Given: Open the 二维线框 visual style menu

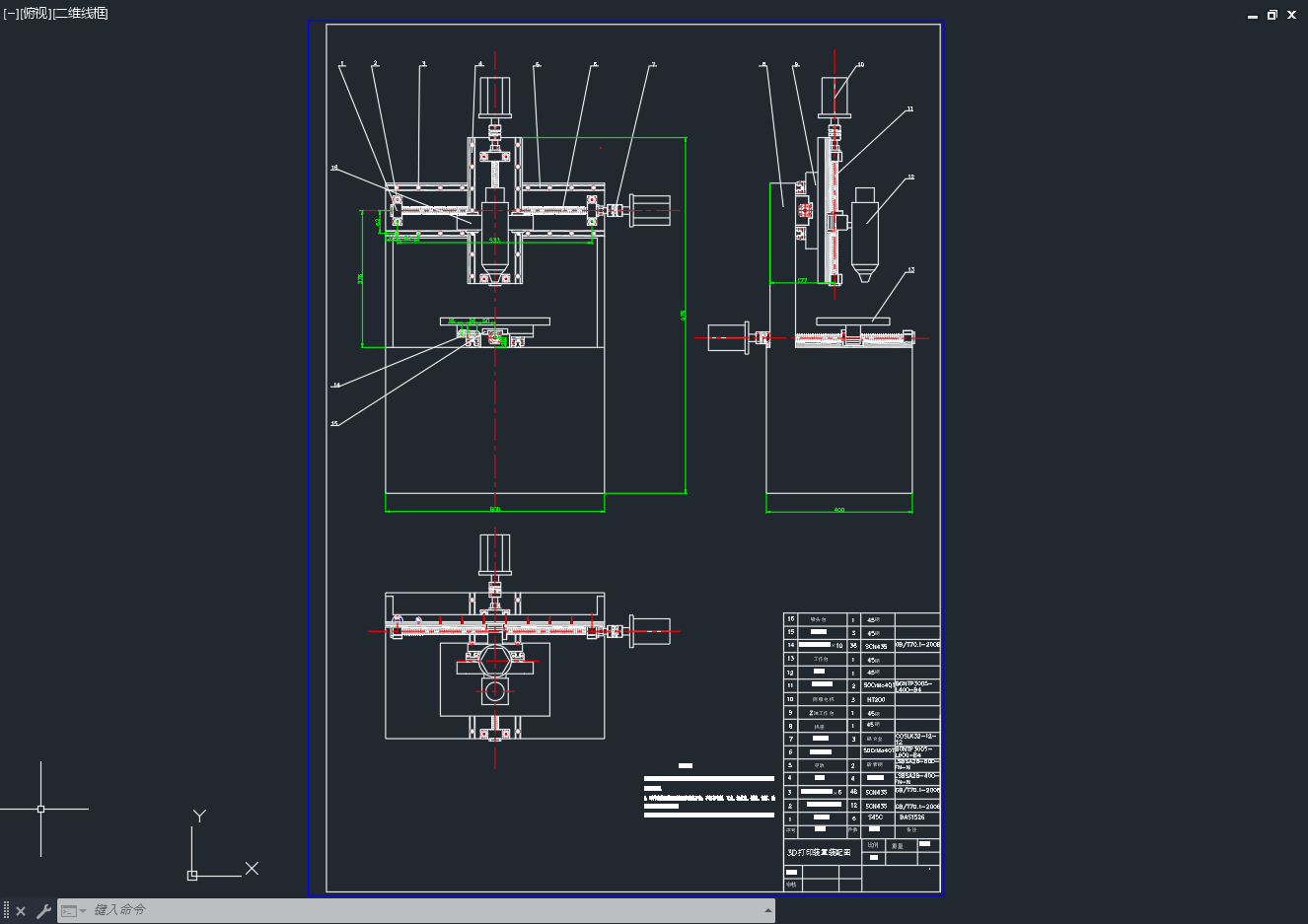Looking at the screenshot, I should click(x=80, y=13).
